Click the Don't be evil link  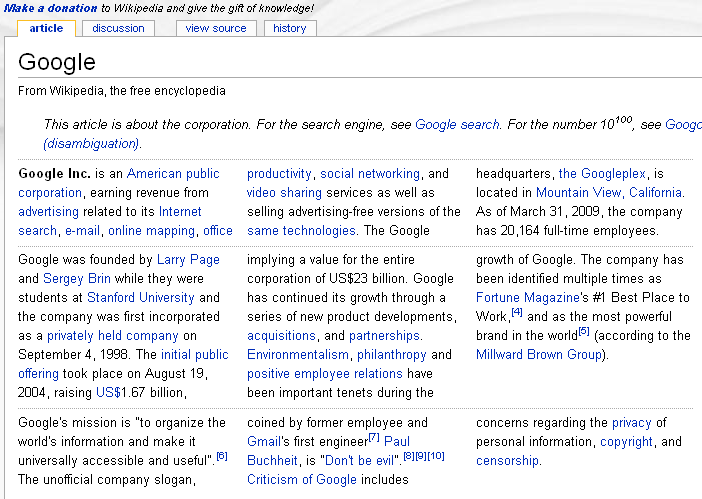[x=359, y=461]
